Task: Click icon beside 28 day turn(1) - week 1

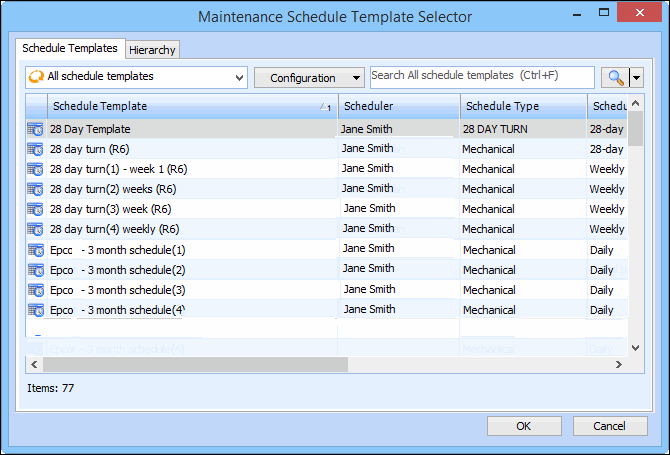Action: click(36, 169)
